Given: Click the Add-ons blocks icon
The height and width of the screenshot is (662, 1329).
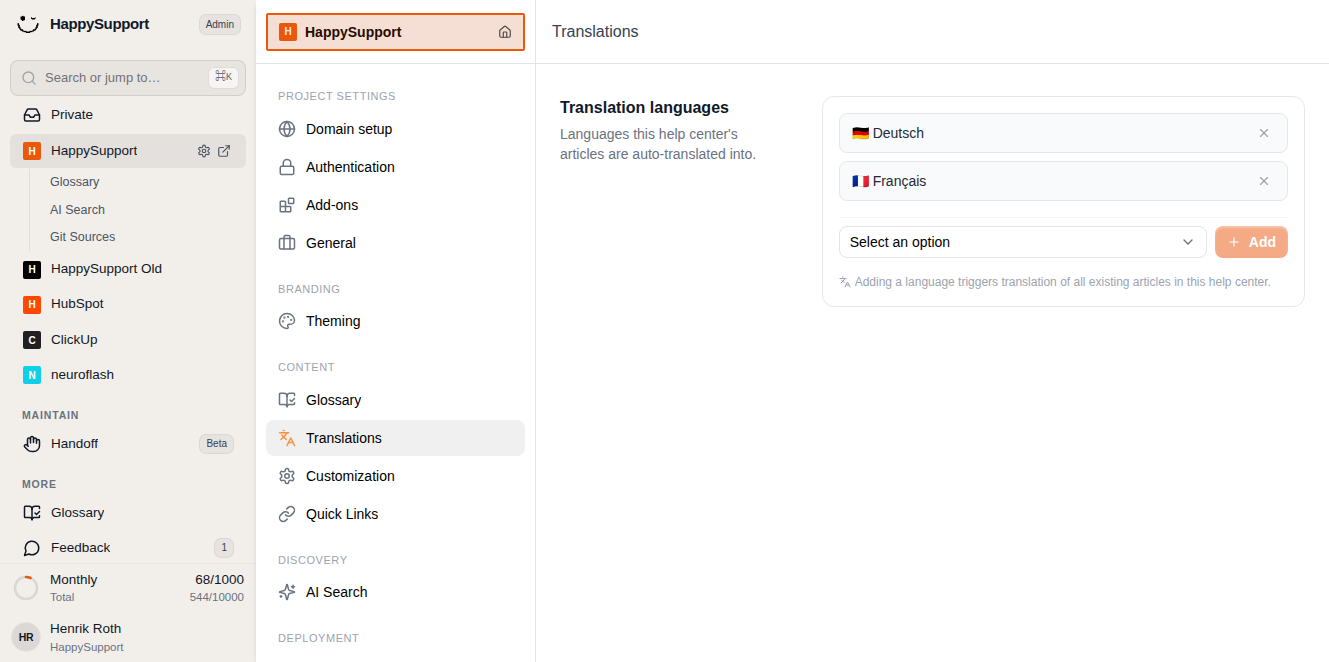Looking at the screenshot, I should (x=287, y=205).
